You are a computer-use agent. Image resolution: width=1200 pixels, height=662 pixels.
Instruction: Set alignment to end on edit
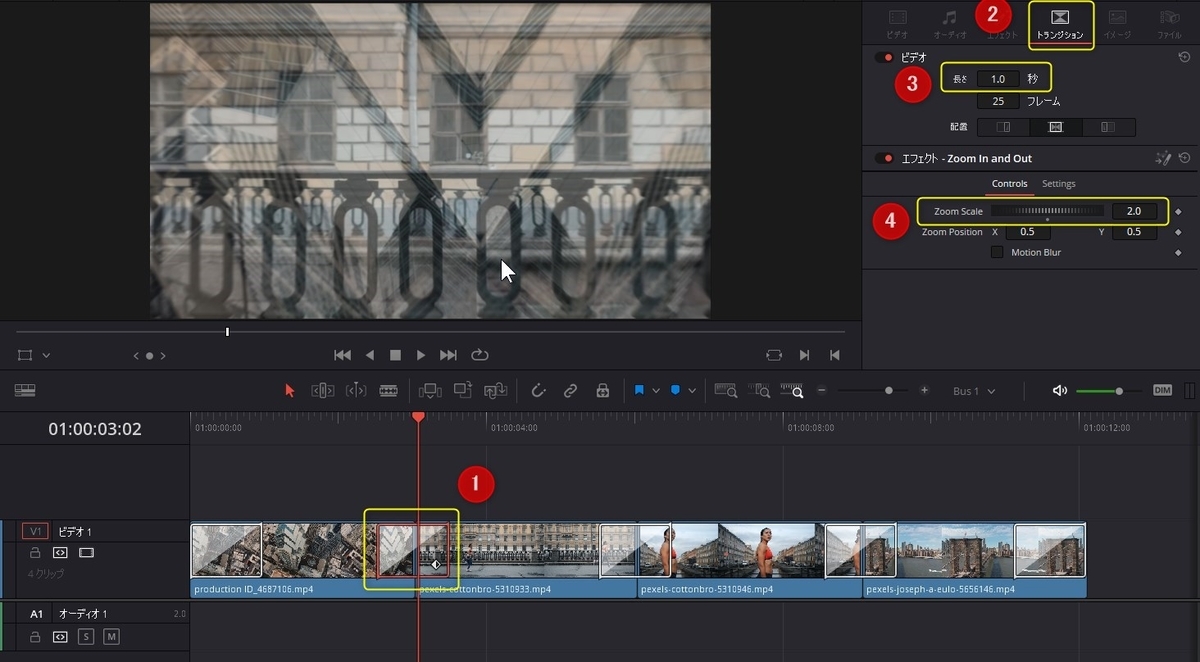click(1003, 127)
